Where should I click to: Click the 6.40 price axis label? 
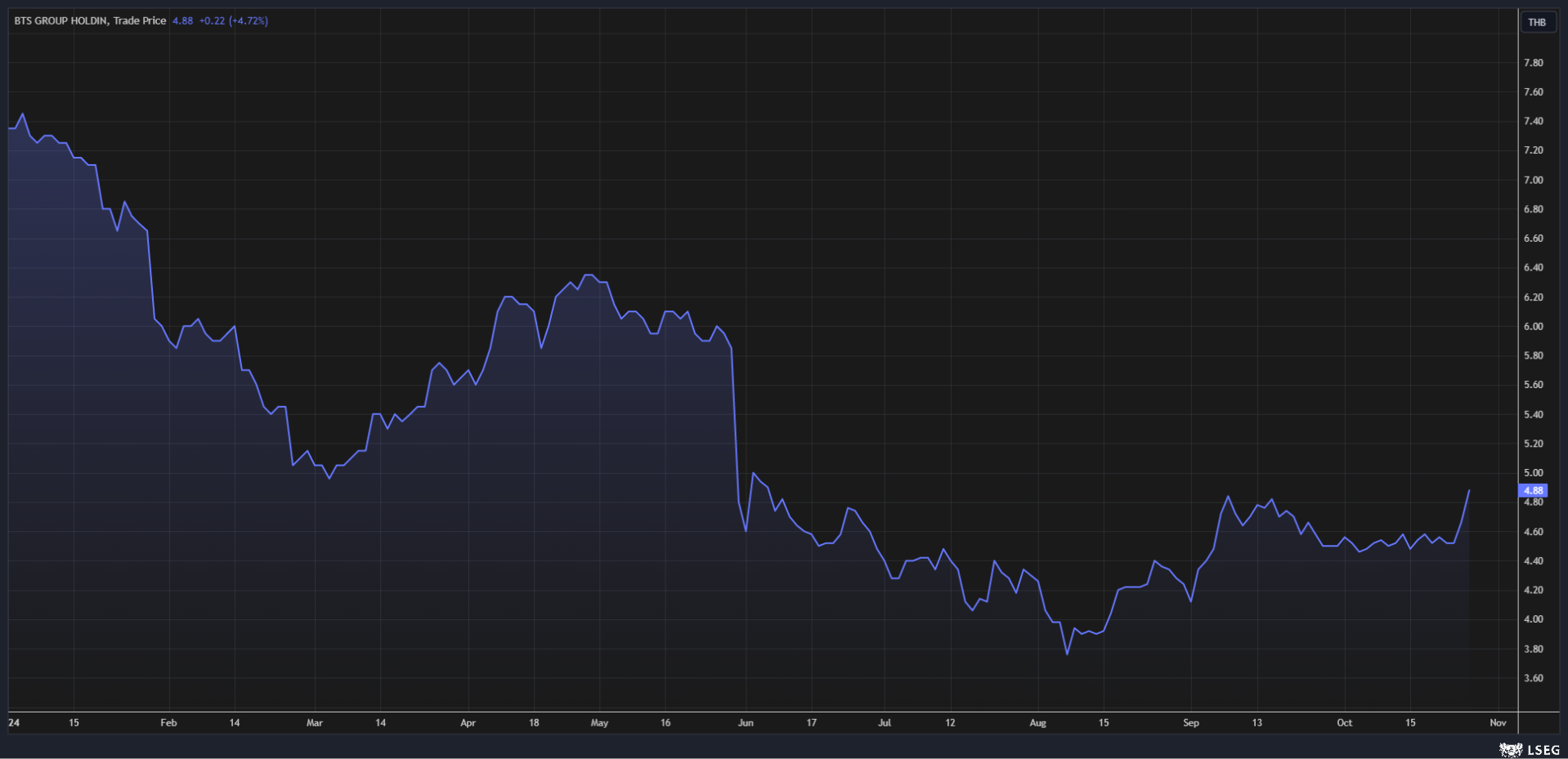point(1533,267)
